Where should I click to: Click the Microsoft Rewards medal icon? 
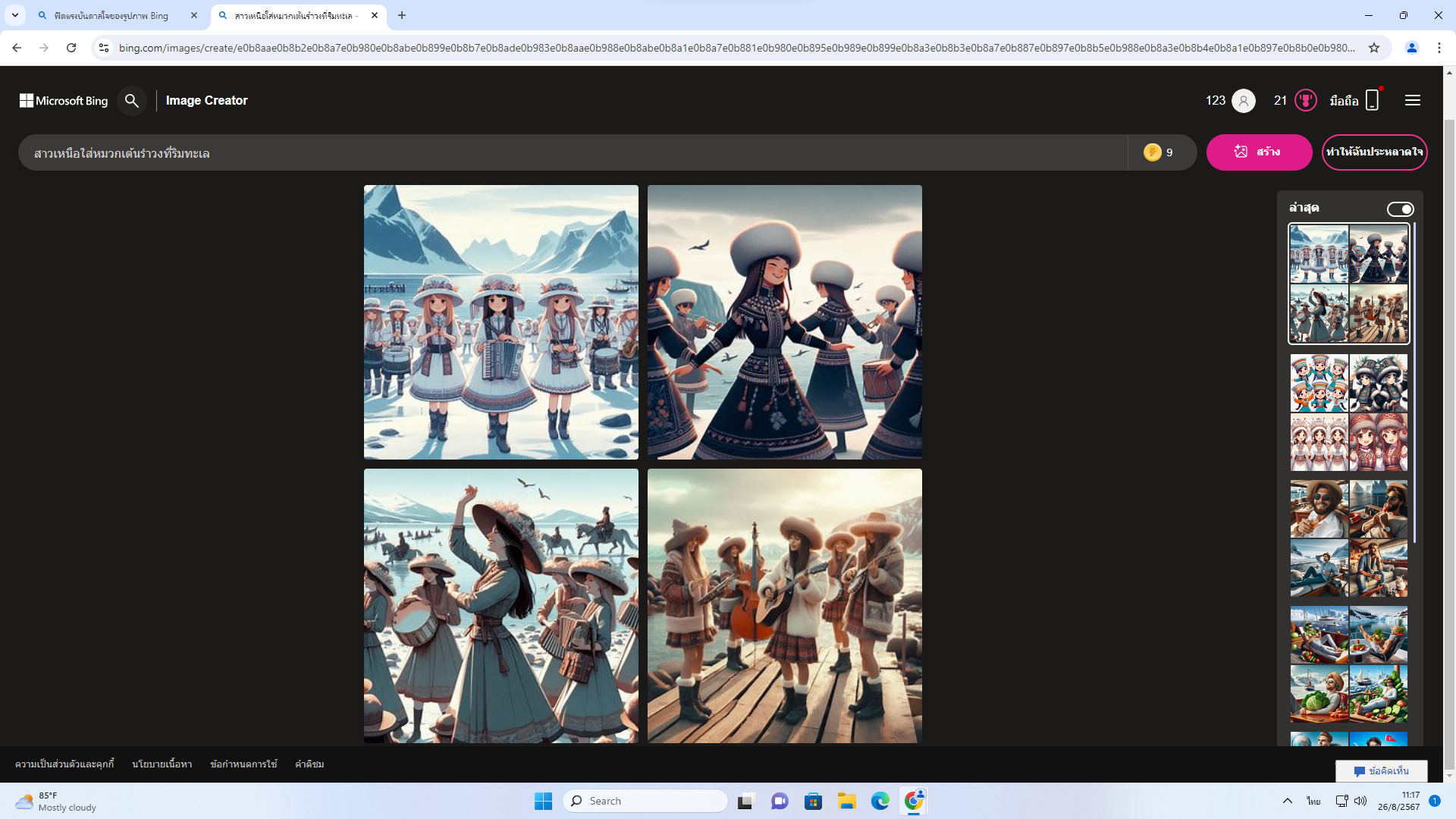1305,101
